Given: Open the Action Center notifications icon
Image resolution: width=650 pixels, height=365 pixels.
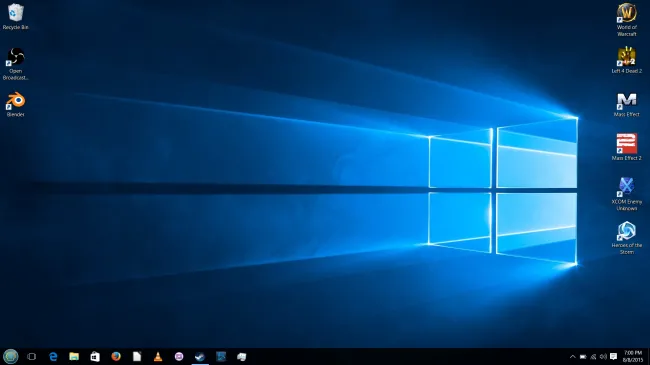Looking at the screenshot, I should point(614,357).
